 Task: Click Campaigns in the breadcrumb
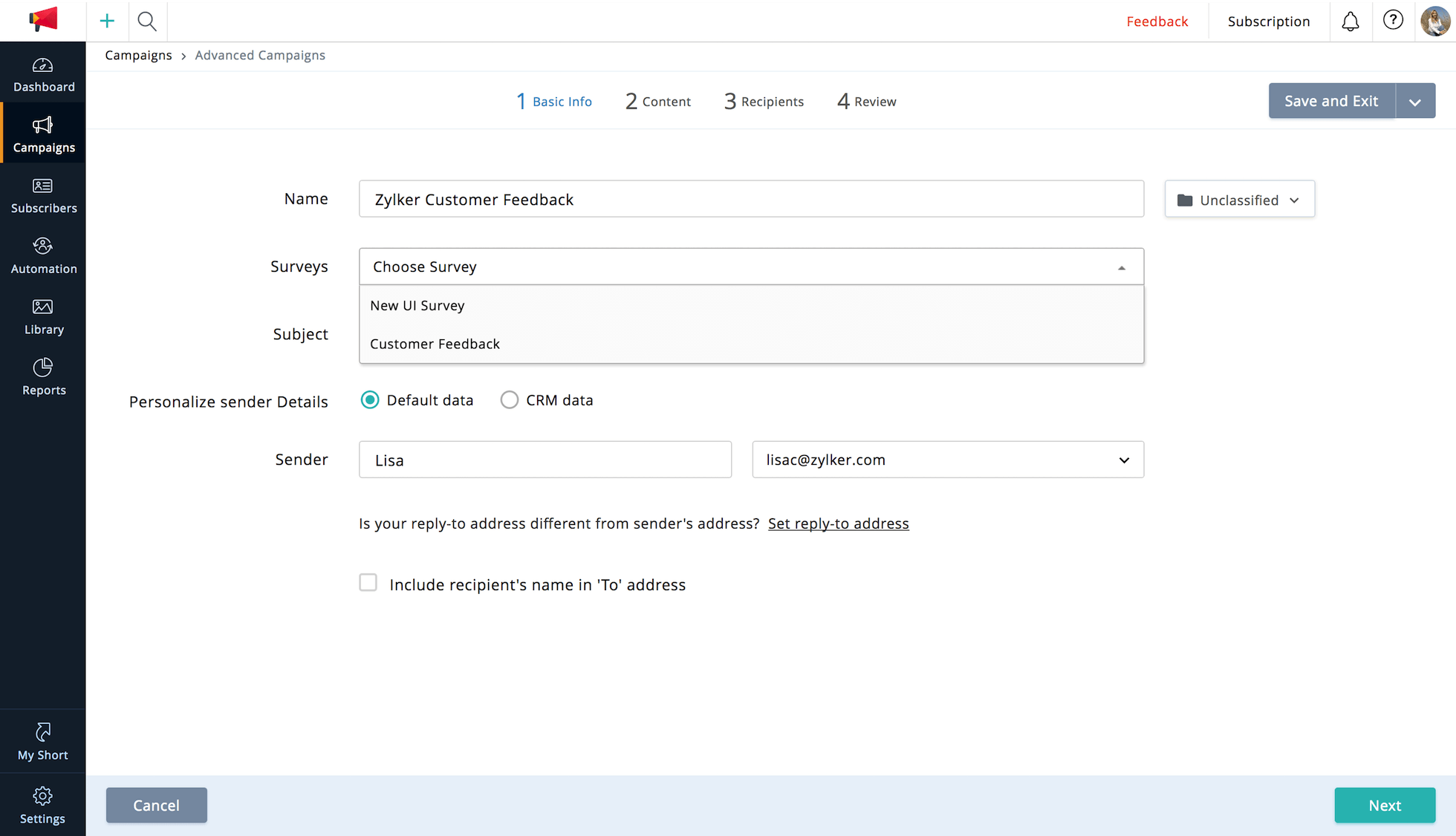pos(138,55)
